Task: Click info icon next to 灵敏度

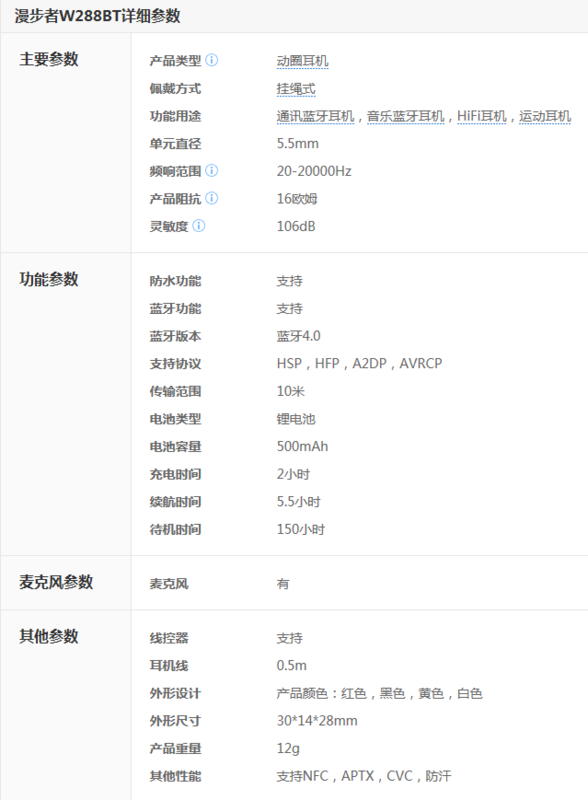Action: click(x=199, y=226)
